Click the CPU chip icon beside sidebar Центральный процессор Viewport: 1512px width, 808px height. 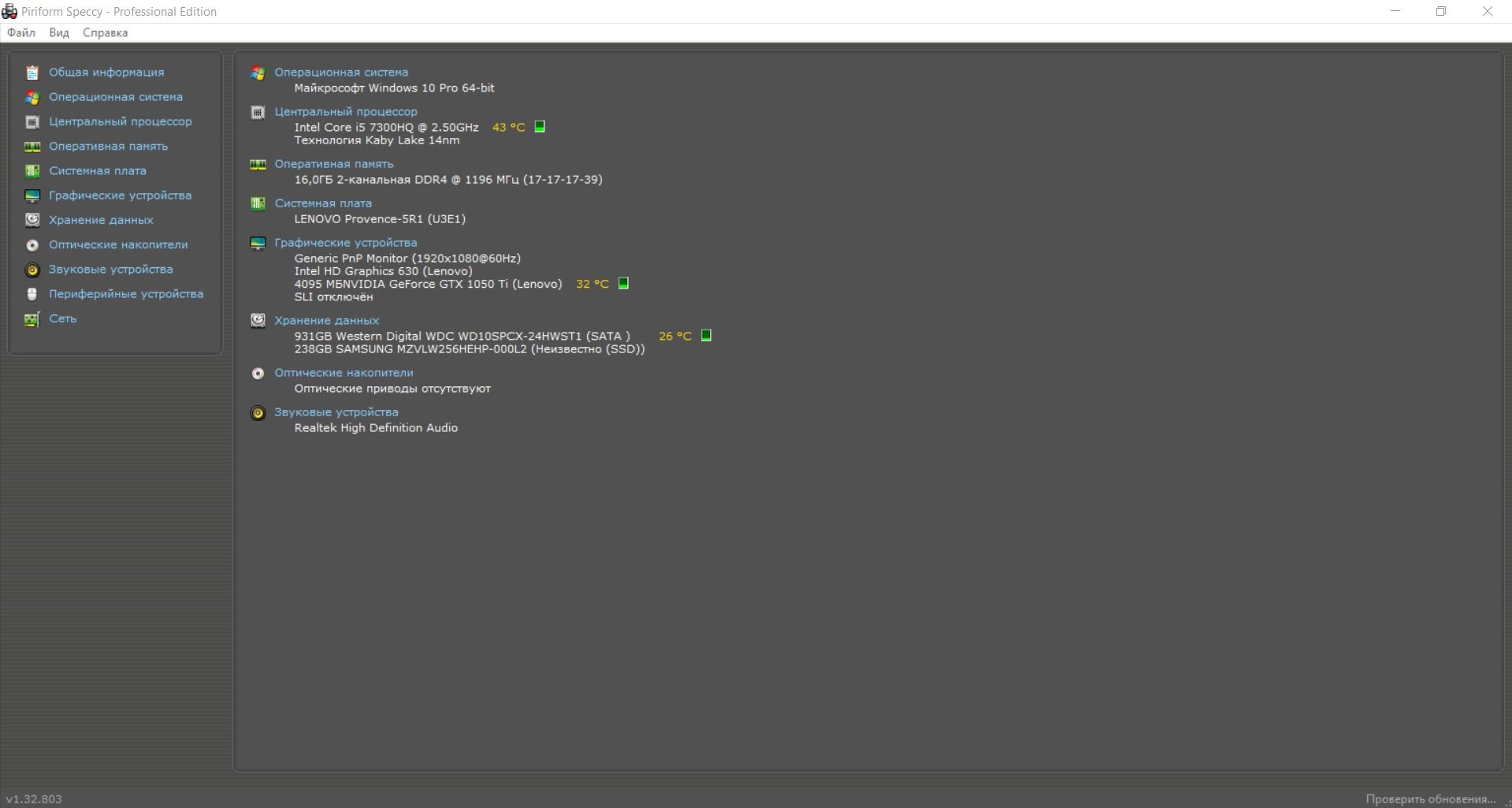point(32,122)
